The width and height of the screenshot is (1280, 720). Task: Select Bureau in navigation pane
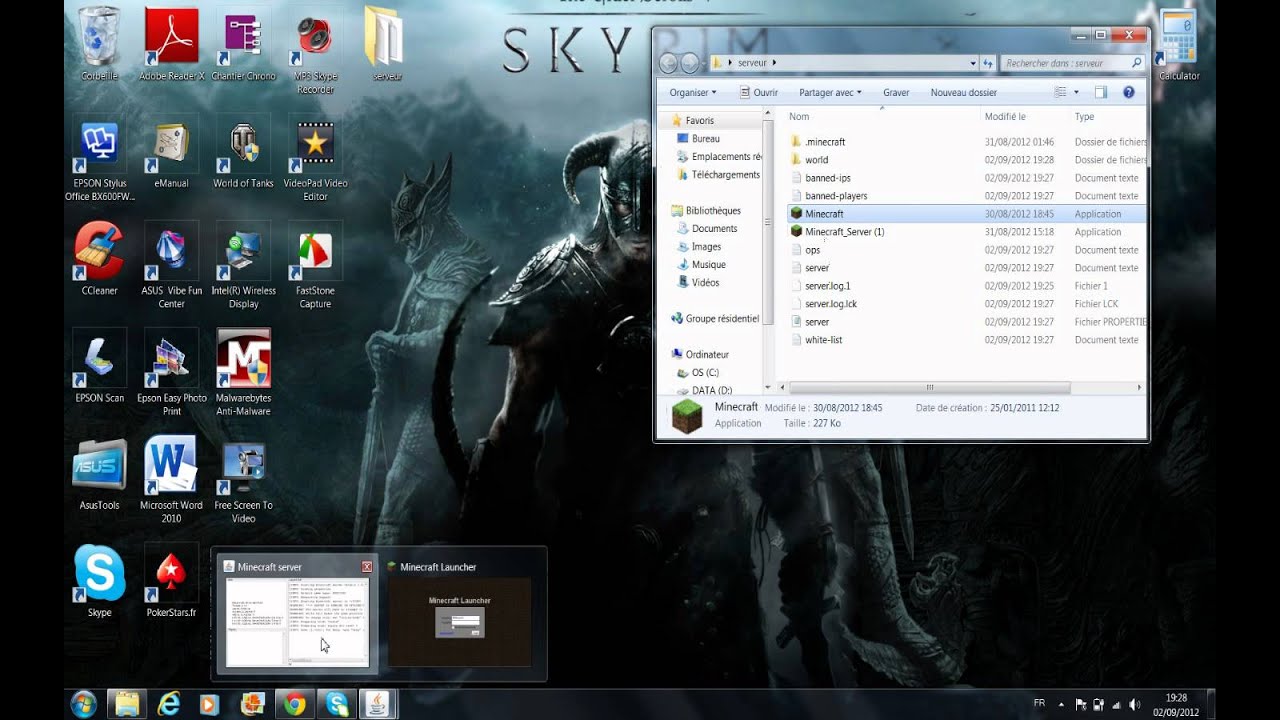click(706, 138)
